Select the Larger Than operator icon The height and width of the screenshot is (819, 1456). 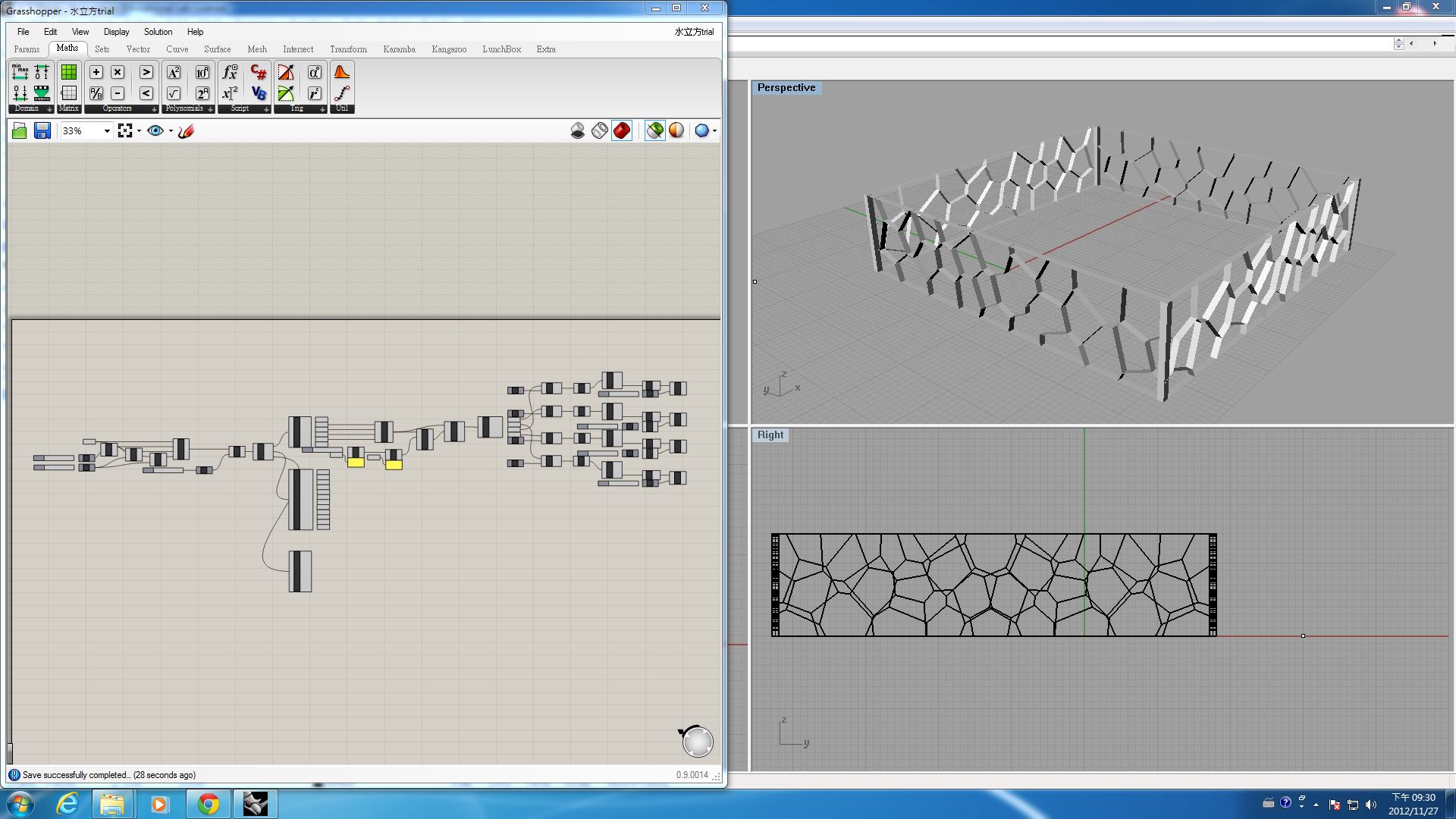[x=146, y=72]
